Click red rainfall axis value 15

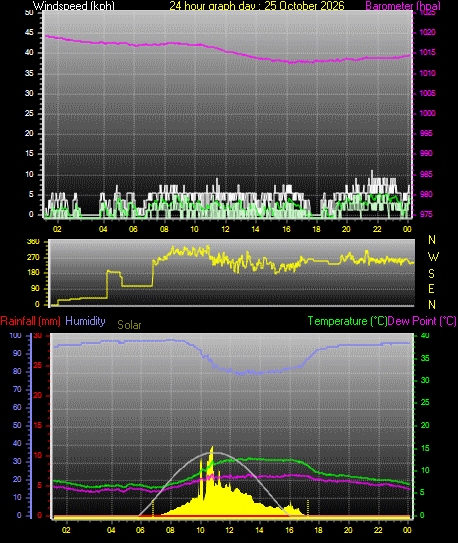click(x=38, y=425)
